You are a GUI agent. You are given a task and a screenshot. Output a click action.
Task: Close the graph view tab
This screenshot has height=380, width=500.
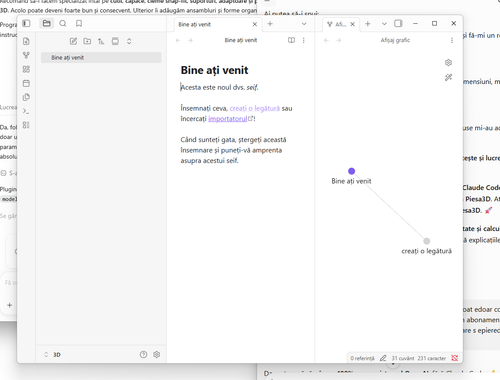click(x=352, y=24)
